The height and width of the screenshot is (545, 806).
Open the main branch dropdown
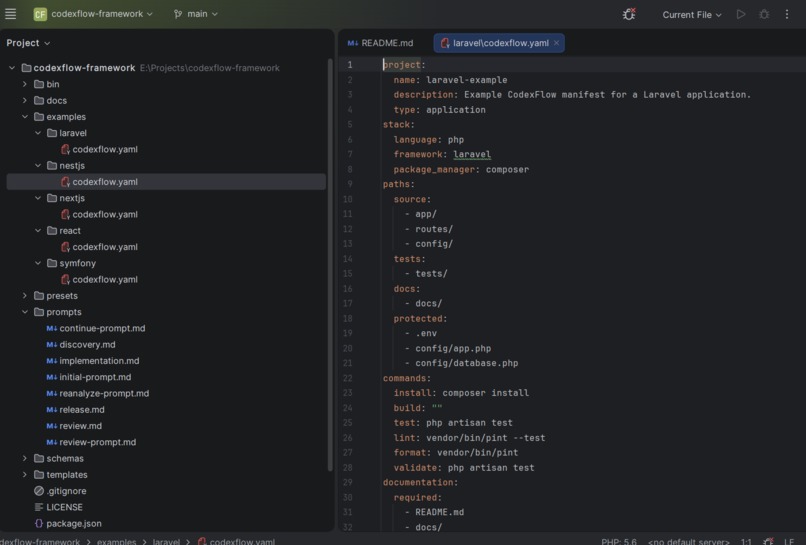click(x=202, y=14)
